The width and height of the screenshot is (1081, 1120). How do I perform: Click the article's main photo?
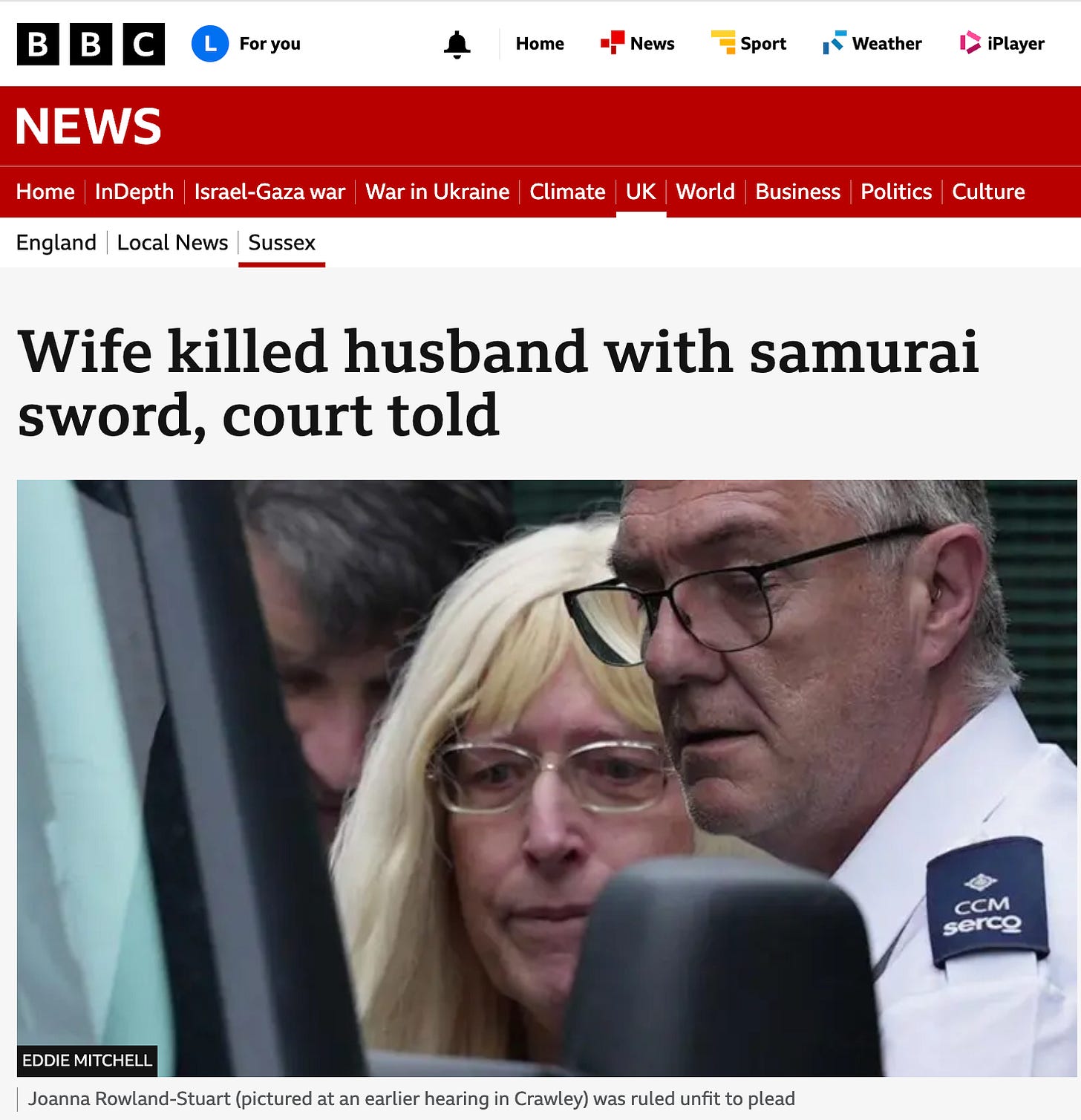click(x=546, y=778)
